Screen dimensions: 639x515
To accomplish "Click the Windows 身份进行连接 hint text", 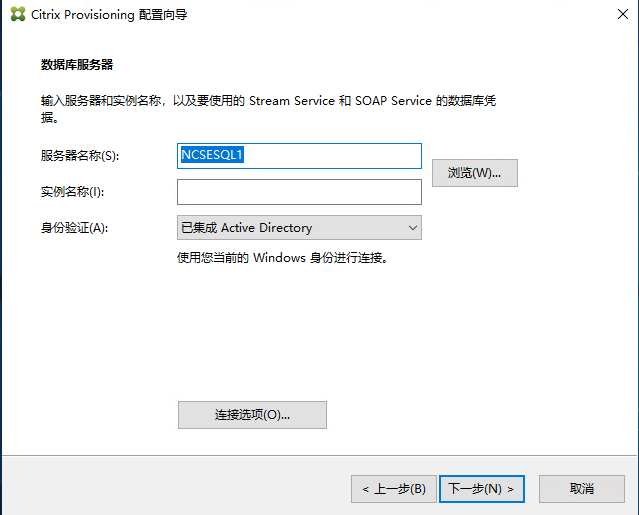I will pos(282,257).
